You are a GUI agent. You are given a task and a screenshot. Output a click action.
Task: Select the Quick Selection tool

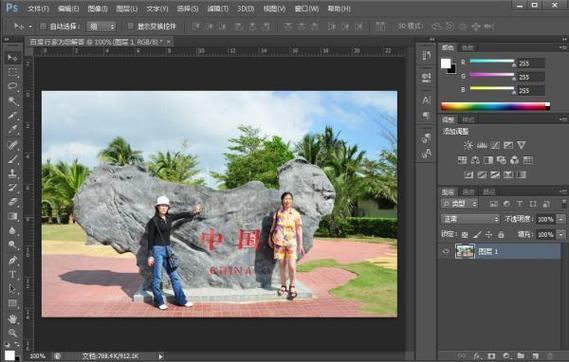coord(13,101)
